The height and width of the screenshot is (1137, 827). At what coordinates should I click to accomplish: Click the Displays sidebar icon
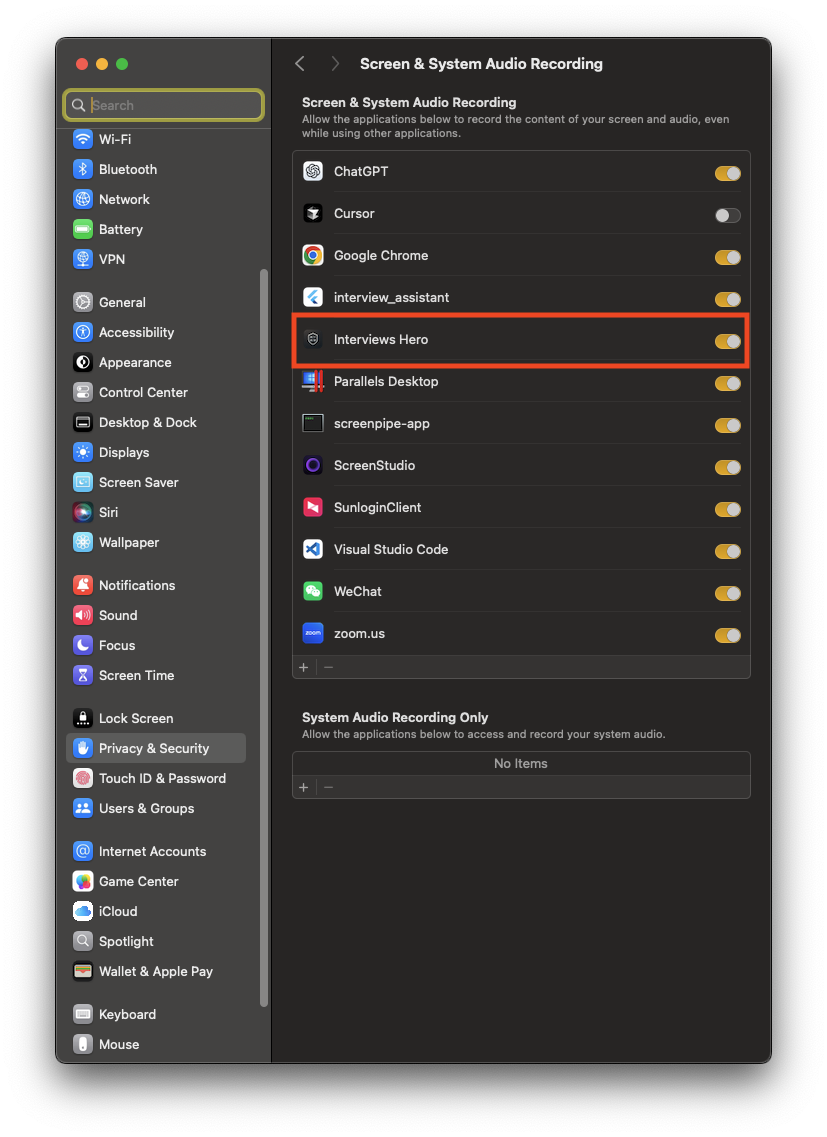[83, 452]
